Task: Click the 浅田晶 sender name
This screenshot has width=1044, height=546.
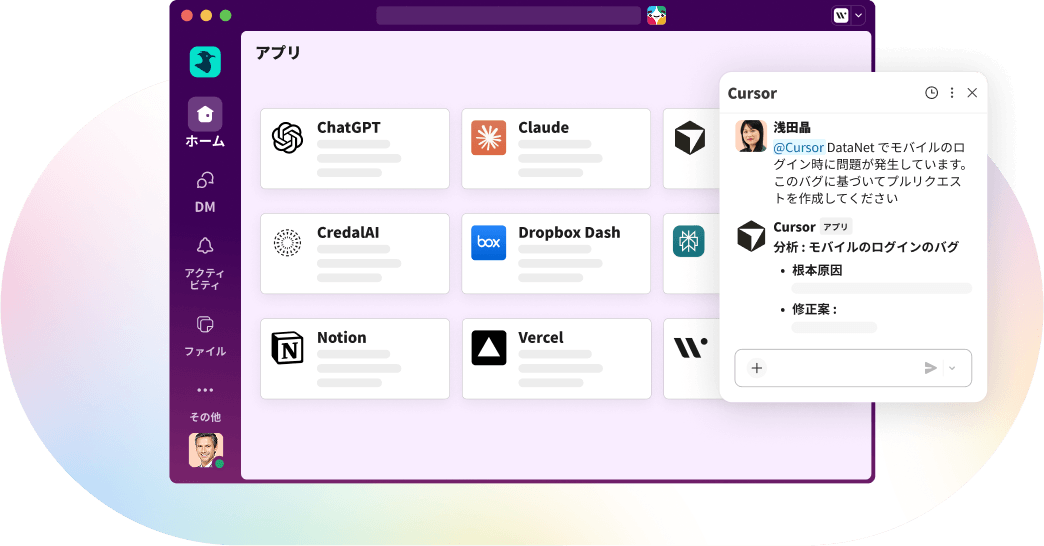Action: pos(792,127)
